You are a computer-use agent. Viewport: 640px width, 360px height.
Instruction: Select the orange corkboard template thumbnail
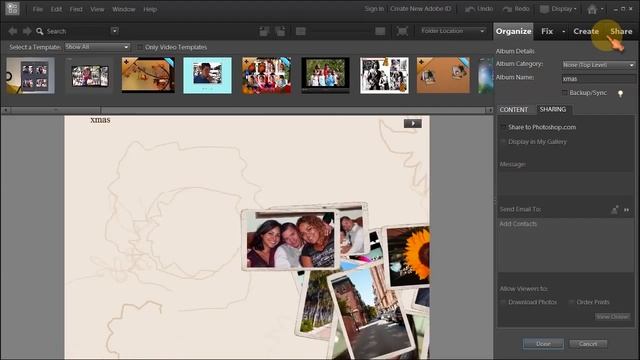coord(443,76)
